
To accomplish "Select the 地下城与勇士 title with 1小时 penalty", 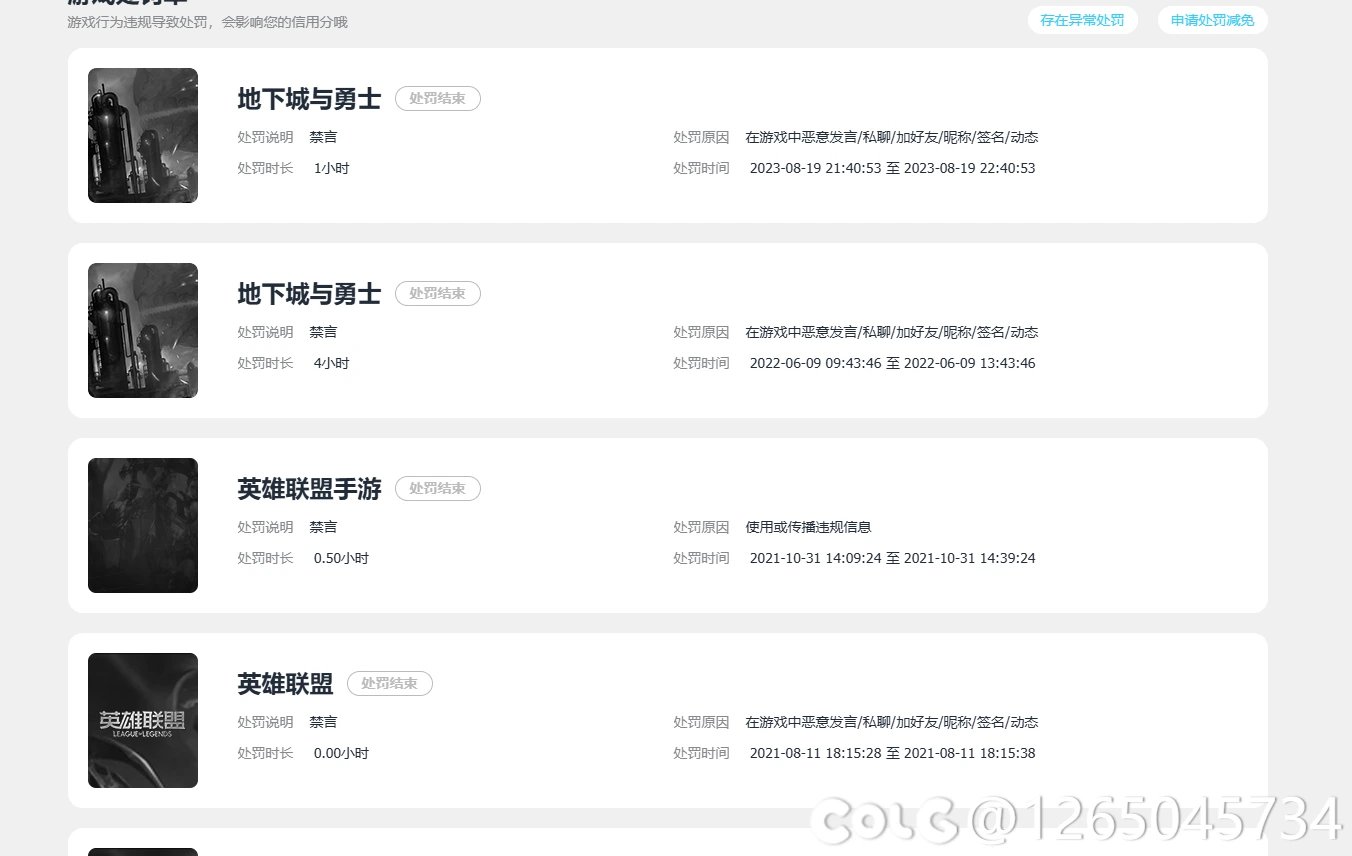I will (309, 99).
